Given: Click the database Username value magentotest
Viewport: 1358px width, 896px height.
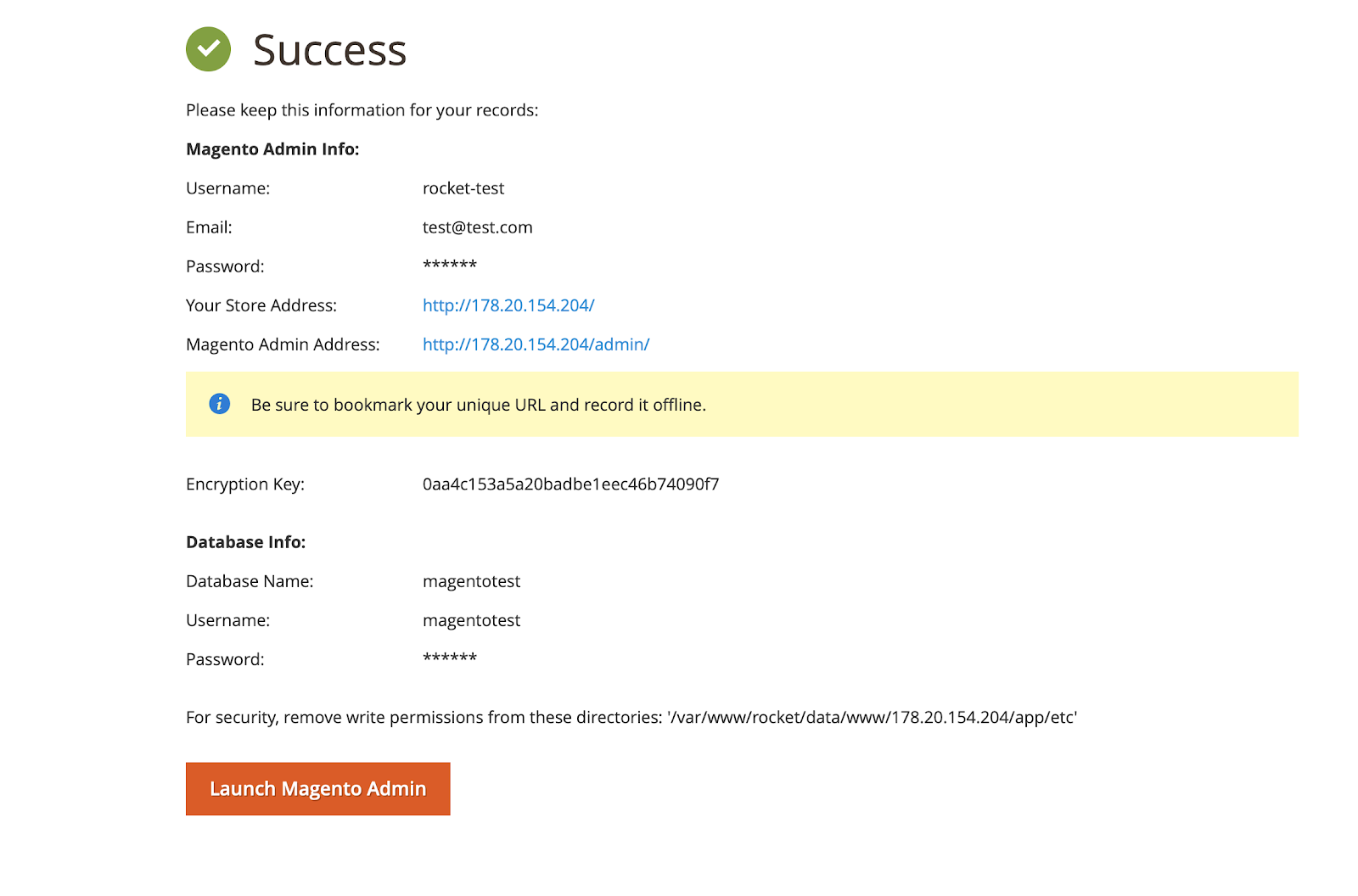Looking at the screenshot, I should click(x=471, y=620).
